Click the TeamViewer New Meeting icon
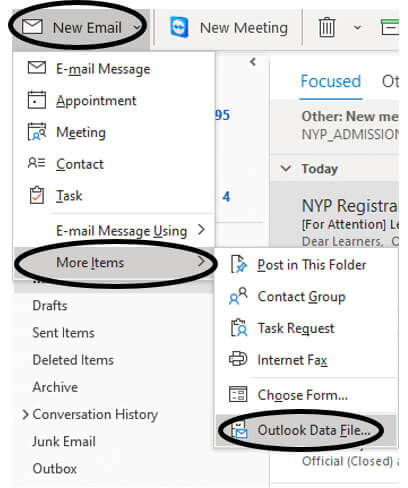This screenshot has height=488, width=408. 179,27
